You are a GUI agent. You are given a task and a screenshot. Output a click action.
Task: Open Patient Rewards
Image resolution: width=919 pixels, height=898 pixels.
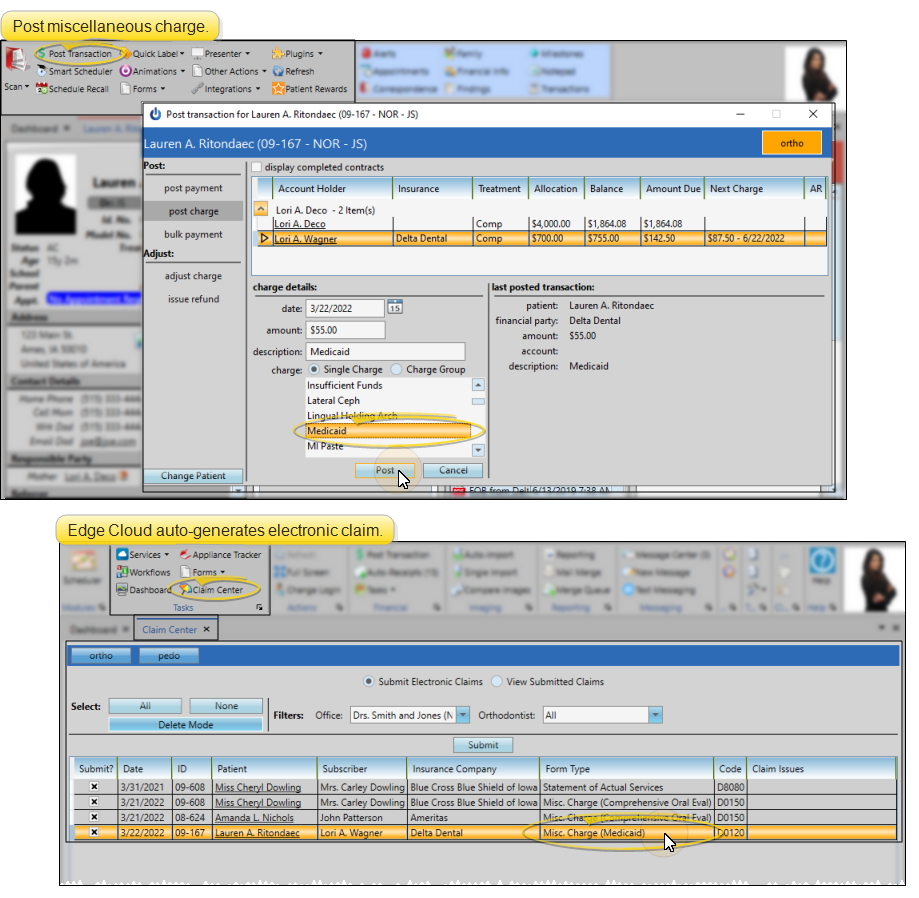(278, 89)
